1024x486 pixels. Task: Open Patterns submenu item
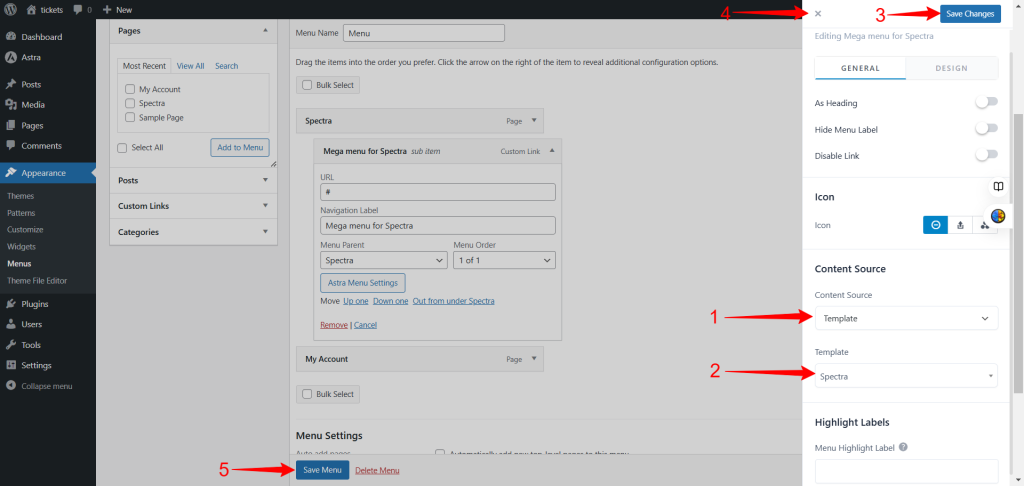(22, 213)
